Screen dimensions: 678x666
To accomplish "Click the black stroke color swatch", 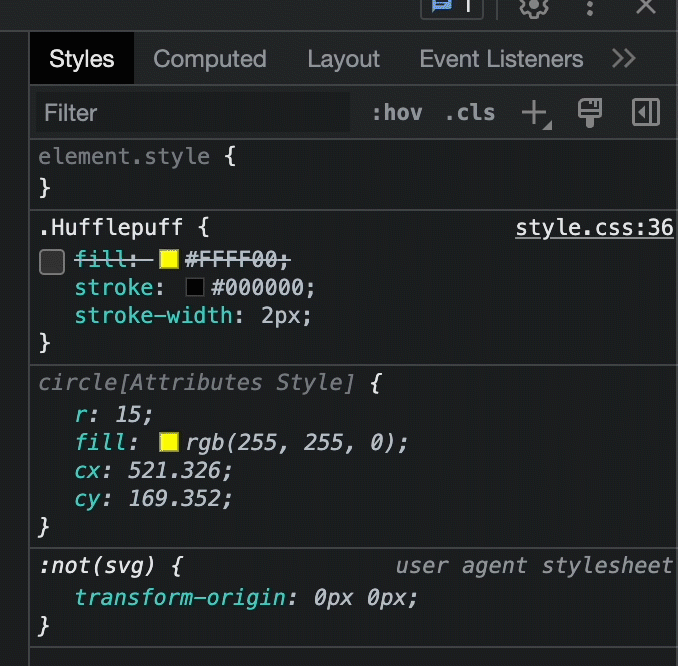I will tap(195, 288).
